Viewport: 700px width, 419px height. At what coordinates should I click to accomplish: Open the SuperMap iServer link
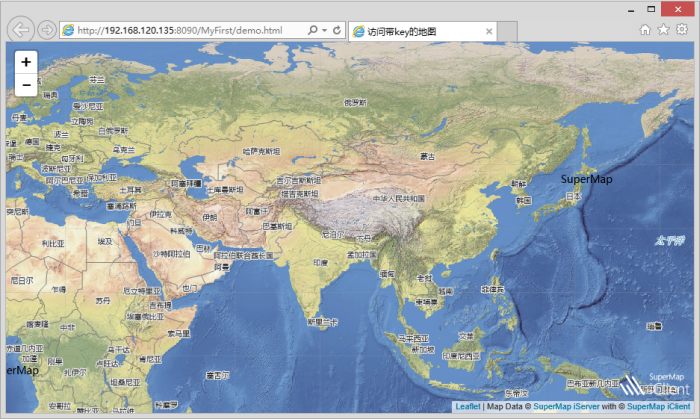tap(566, 407)
